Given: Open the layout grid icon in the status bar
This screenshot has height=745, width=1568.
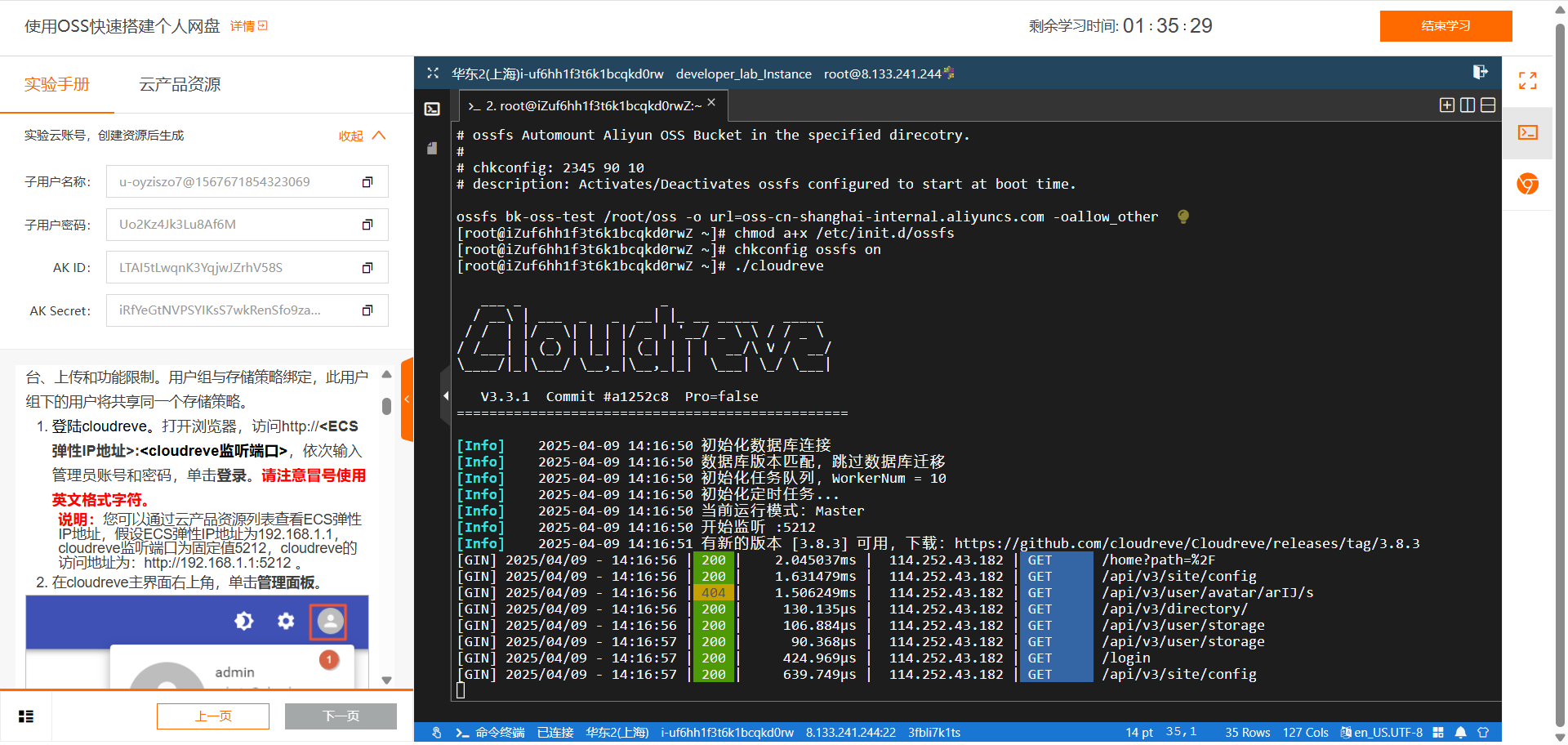Looking at the screenshot, I should coord(1438,733).
